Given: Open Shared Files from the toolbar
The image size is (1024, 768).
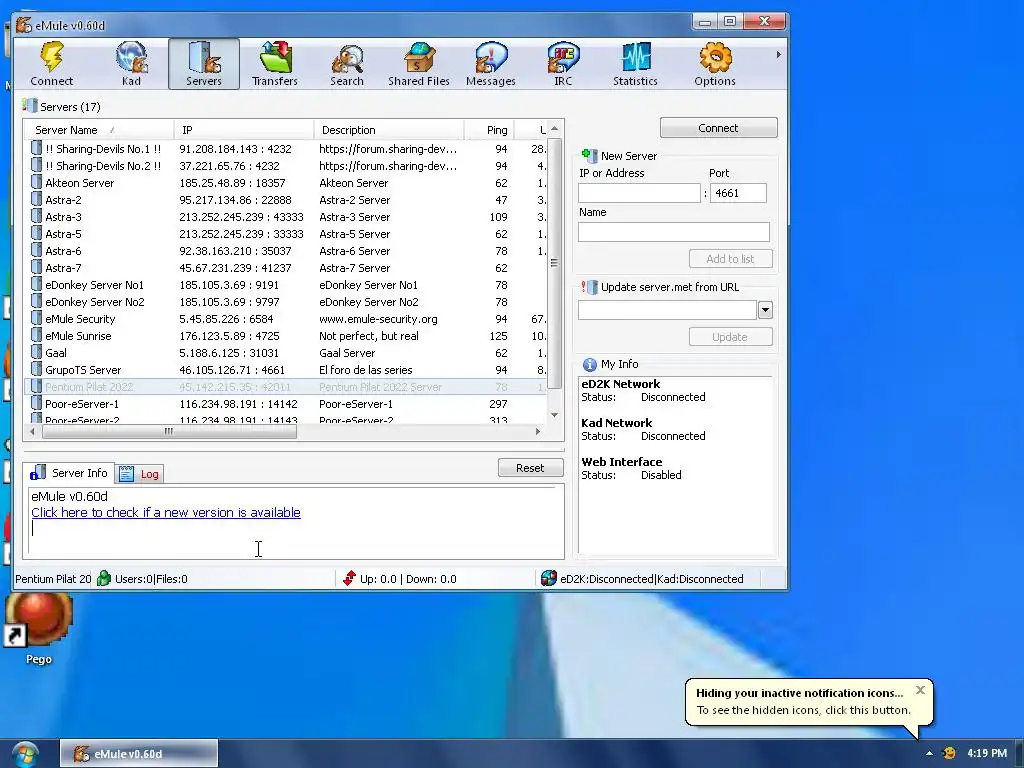Looking at the screenshot, I should (x=419, y=64).
